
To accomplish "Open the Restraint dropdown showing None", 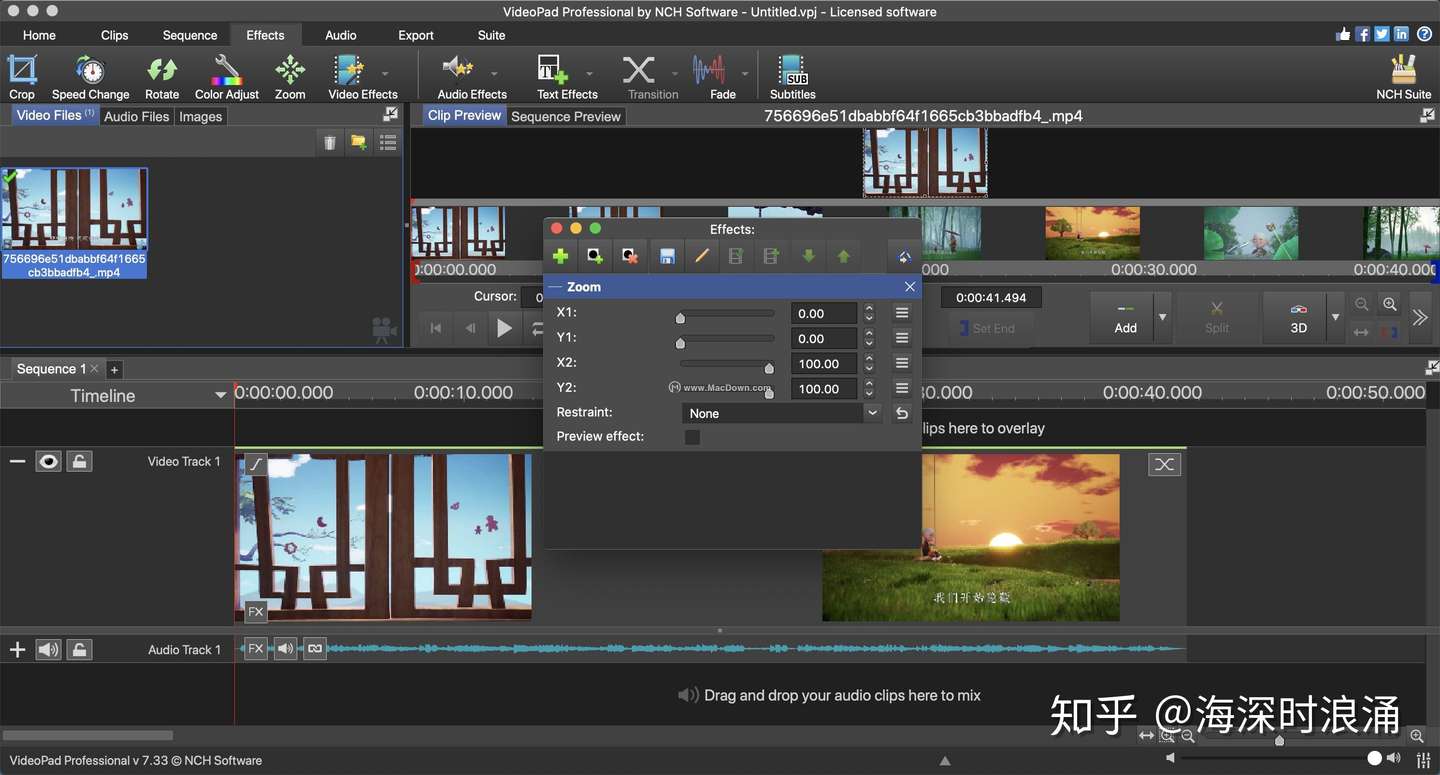I will [x=781, y=413].
